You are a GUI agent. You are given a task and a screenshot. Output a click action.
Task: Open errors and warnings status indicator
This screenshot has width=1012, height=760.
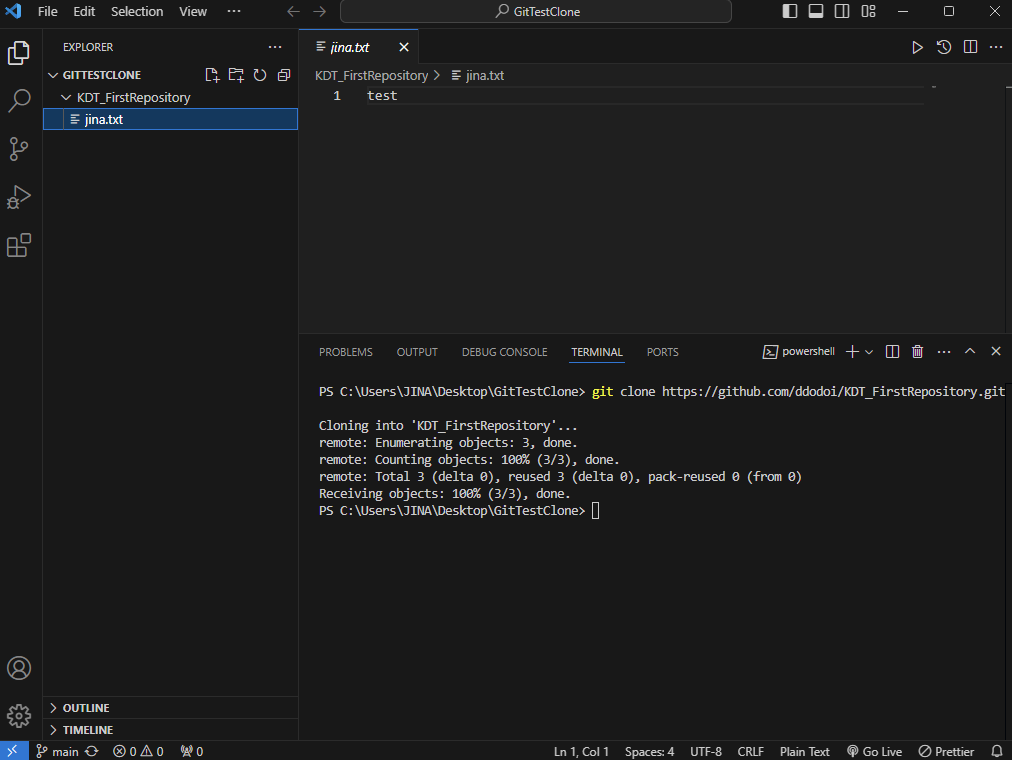coord(138,751)
